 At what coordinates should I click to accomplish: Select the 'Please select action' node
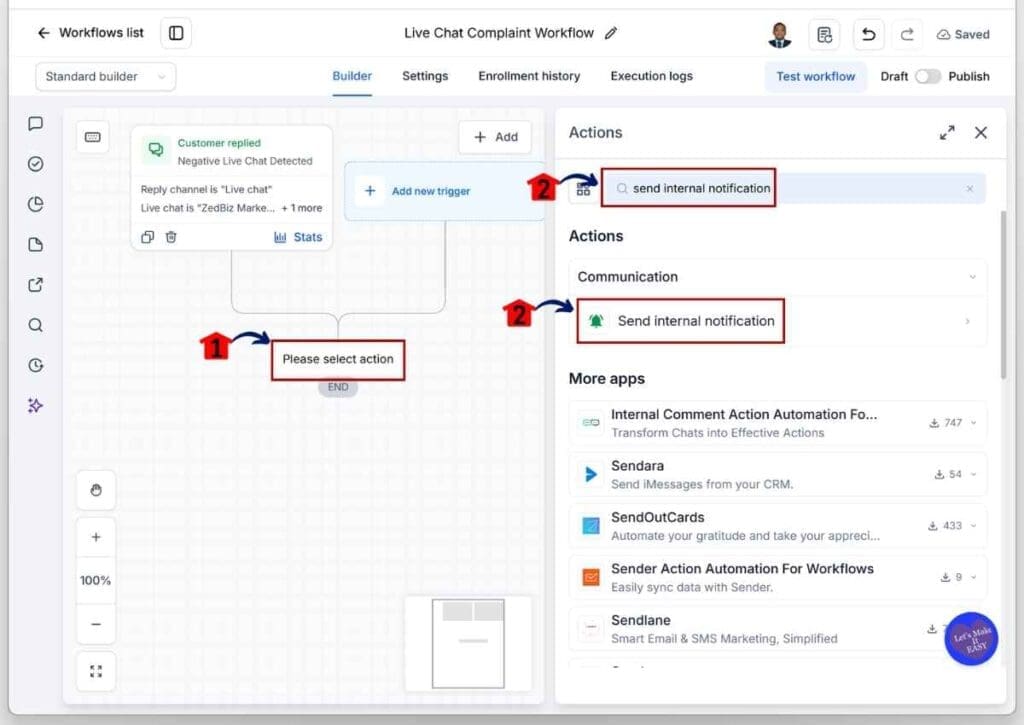(x=338, y=359)
